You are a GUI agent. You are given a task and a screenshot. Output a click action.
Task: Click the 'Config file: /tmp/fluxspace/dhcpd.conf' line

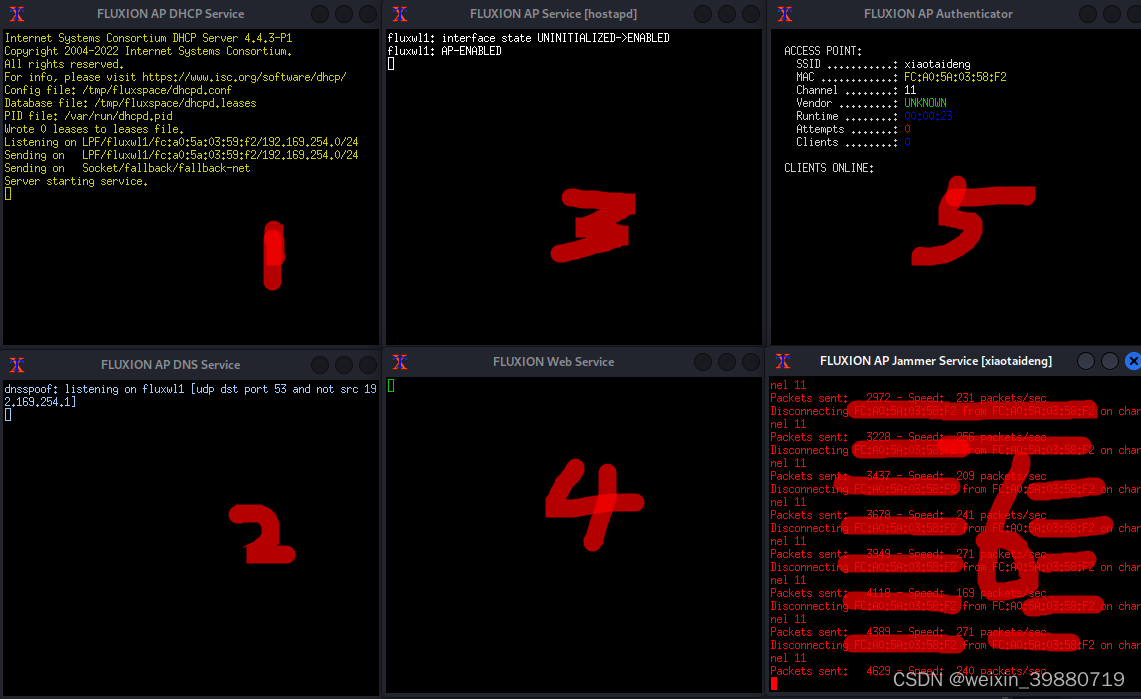(118, 90)
